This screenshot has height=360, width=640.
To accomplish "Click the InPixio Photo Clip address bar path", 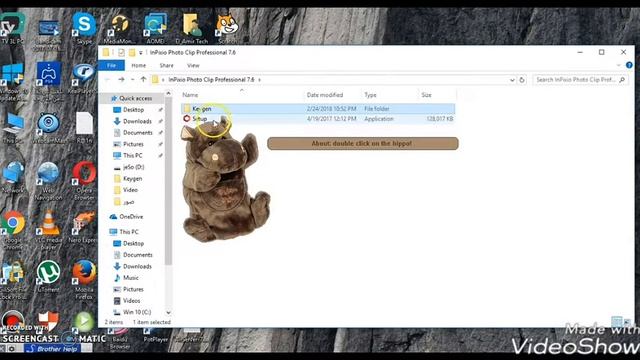I will click(211, 80).
